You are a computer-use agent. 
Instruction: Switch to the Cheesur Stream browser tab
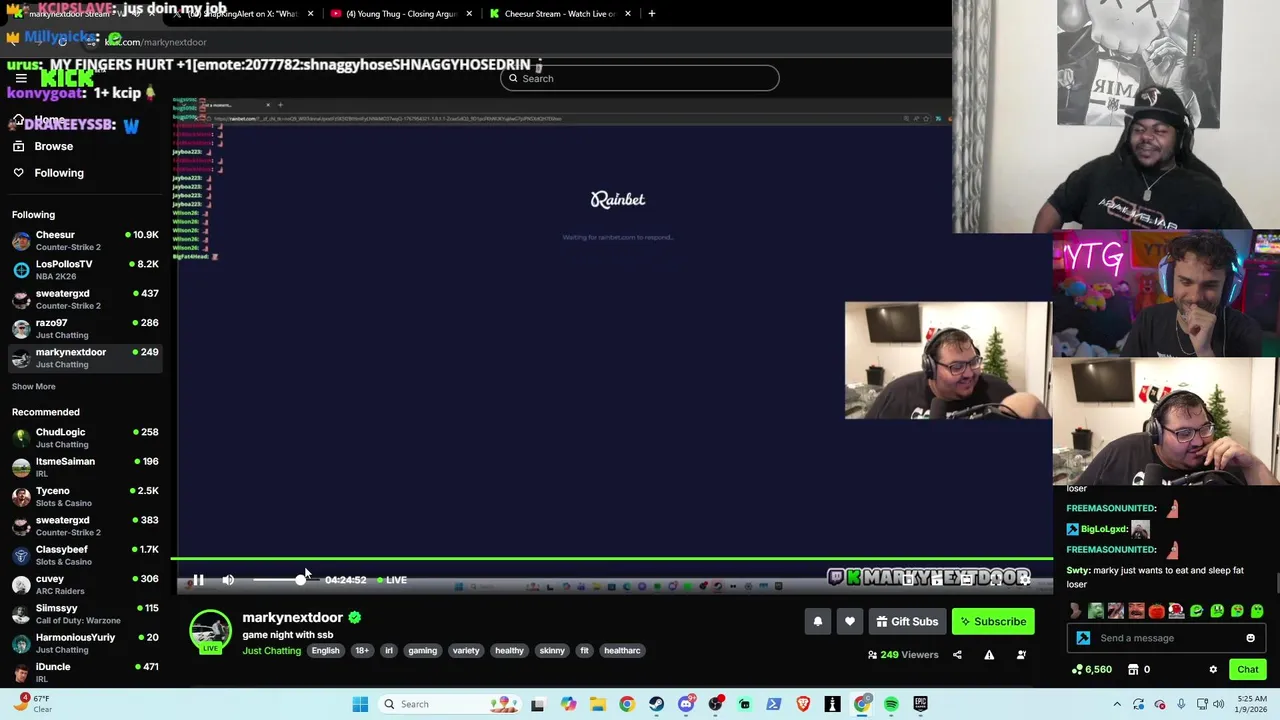(558, 14)
